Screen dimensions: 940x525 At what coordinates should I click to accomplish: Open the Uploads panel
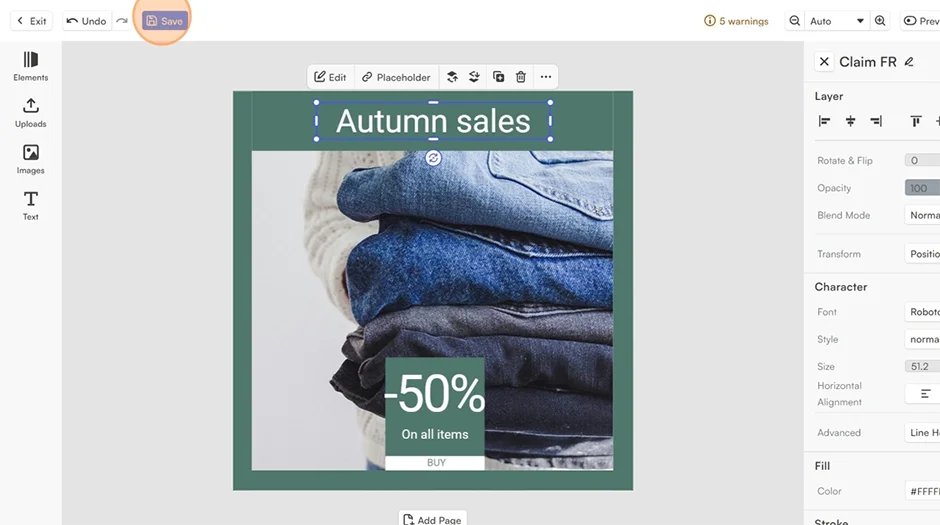[31, 113]
